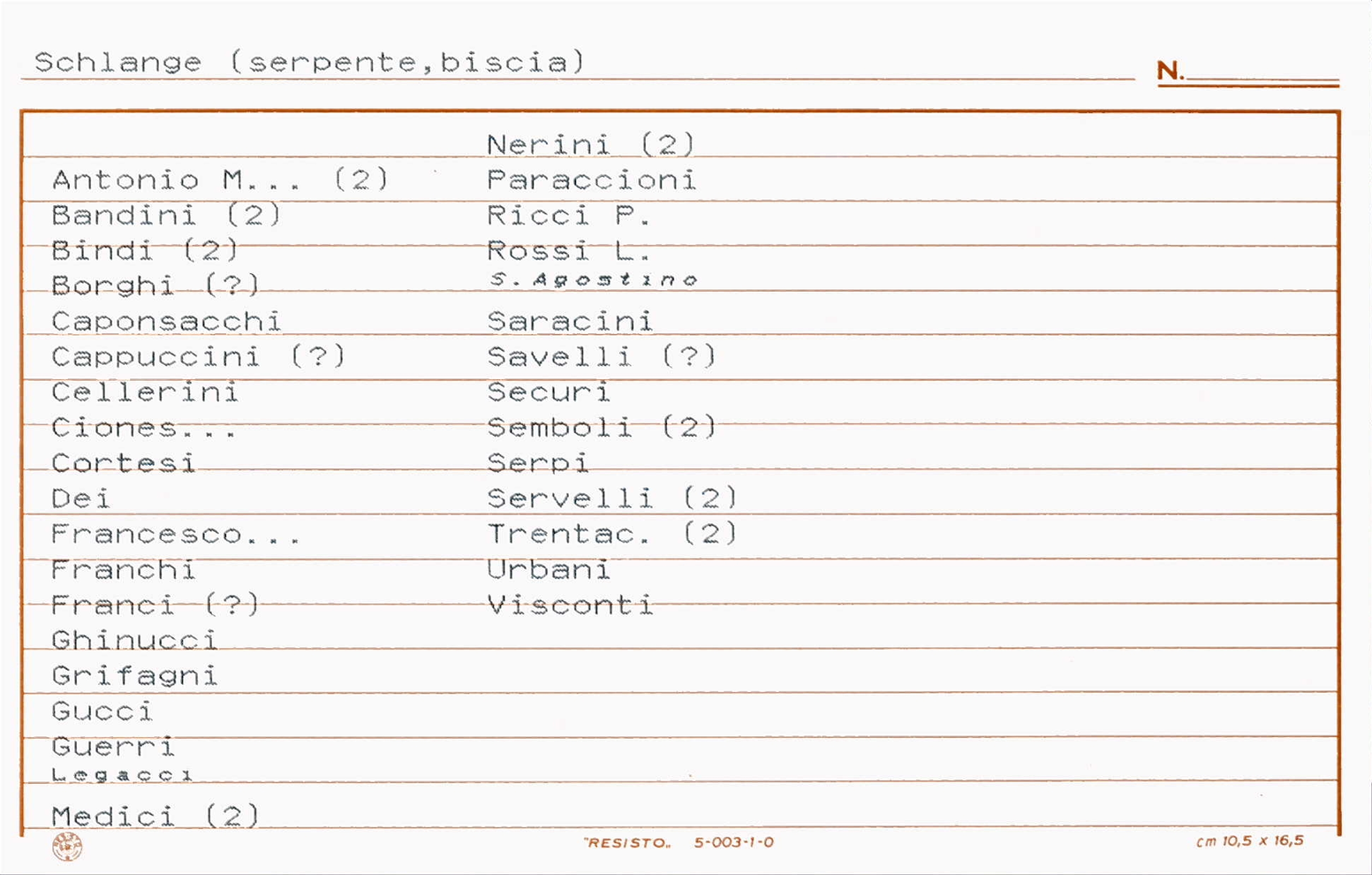Image resolution: width=1372 pixels, height=875 pixels.
Task: Select the Schlange (serpente,biscia) title
Action: pyautogui.click(x=310, y=62)
